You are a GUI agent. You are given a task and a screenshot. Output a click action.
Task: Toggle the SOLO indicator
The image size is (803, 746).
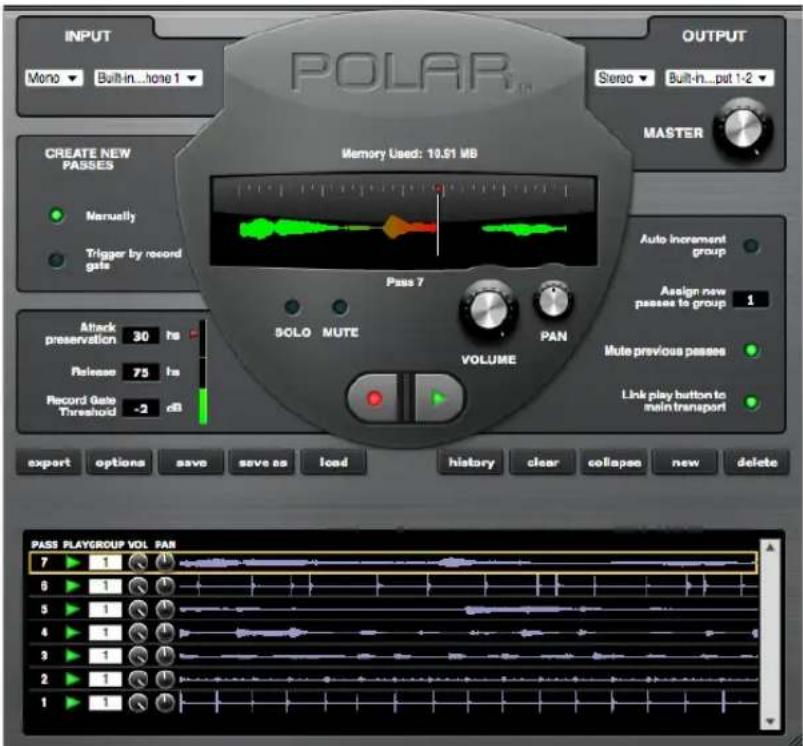[292, 307]
